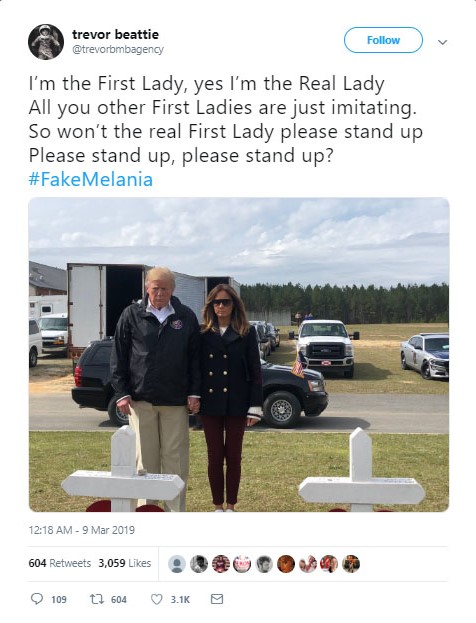Open the tweet timestamp 9 Mar 2019
The height and width of the screenshot is (623, 476).
[x=81, y=530]
